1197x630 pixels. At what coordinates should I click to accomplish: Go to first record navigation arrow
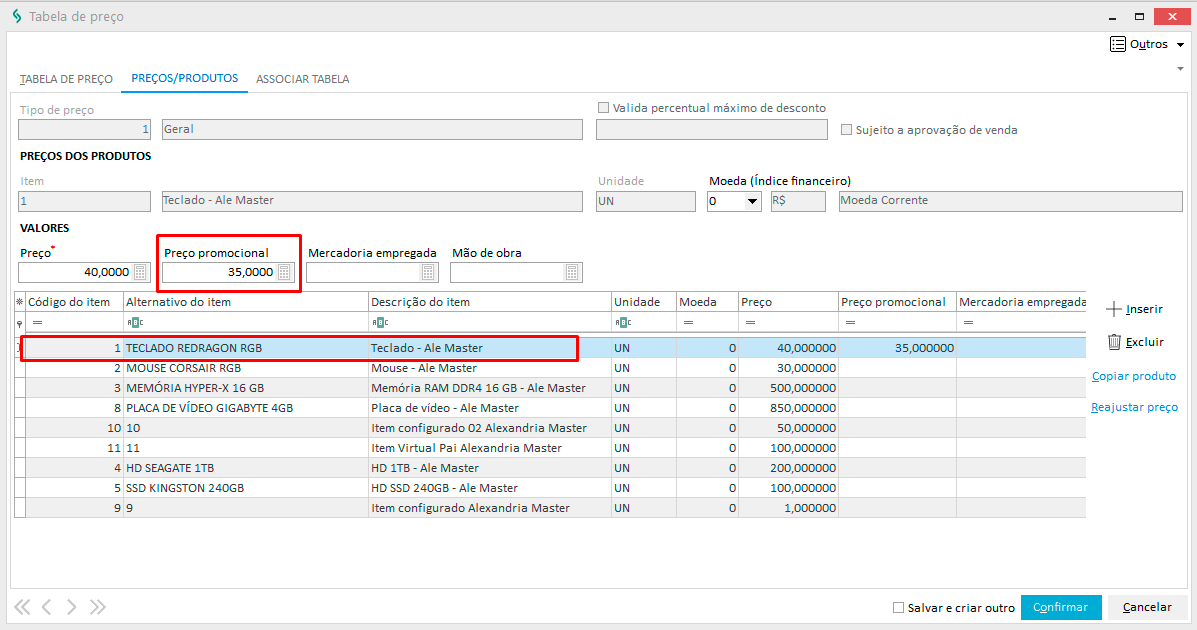click(x=22, y=607)
